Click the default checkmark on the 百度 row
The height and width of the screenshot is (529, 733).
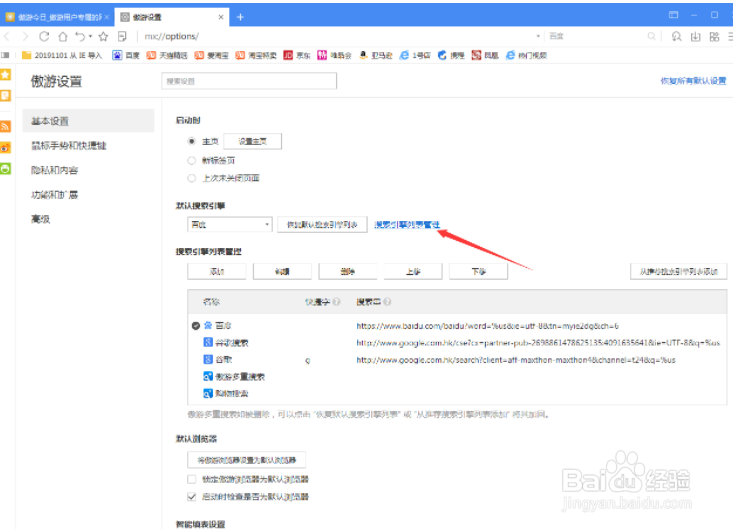pyautogui.click(x=196, y=326)
